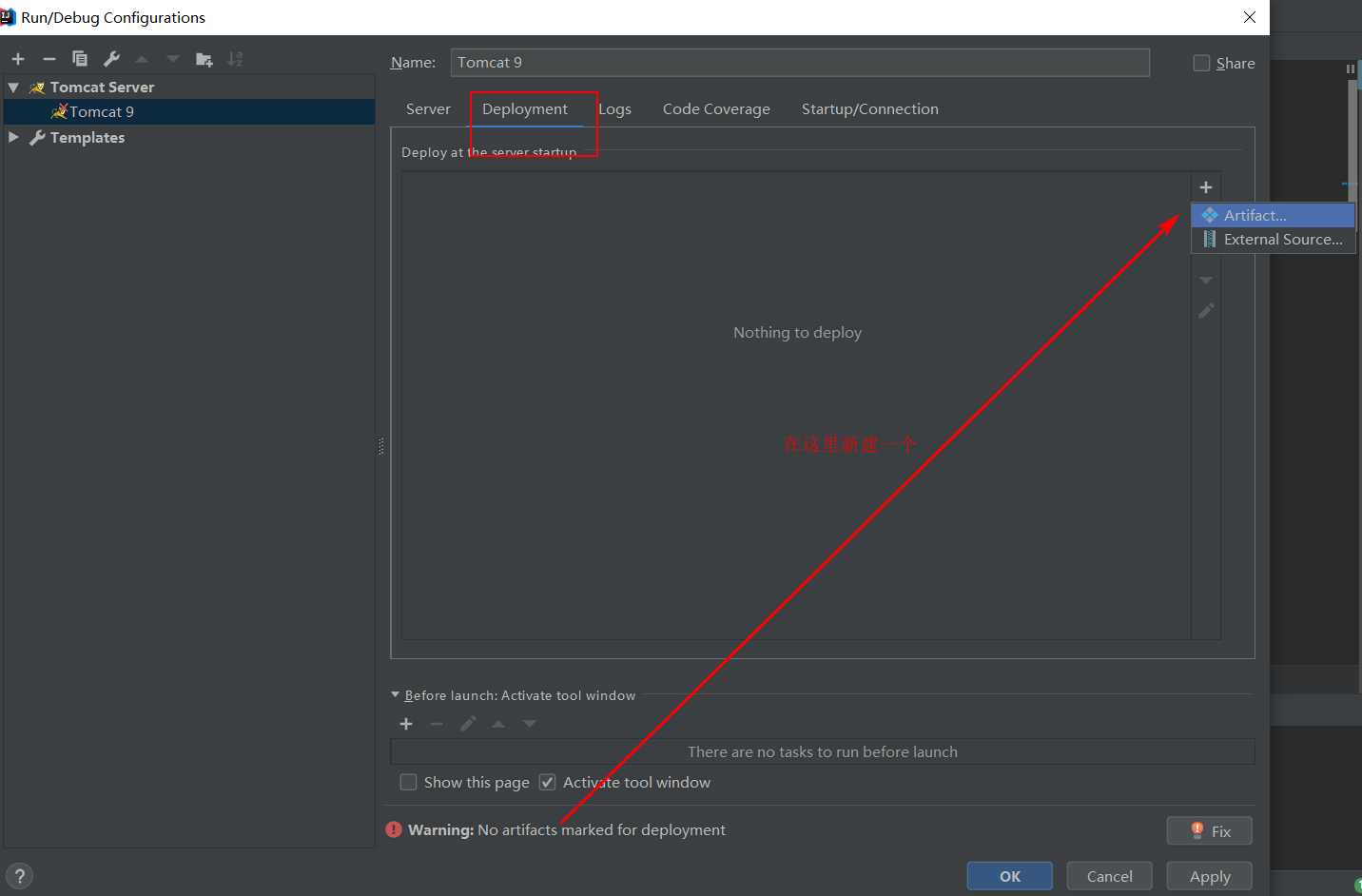Screen dimensions: 1362x896
Task: Open edit templates wrench icon in toolbar
Action: [x=111, y=59]
